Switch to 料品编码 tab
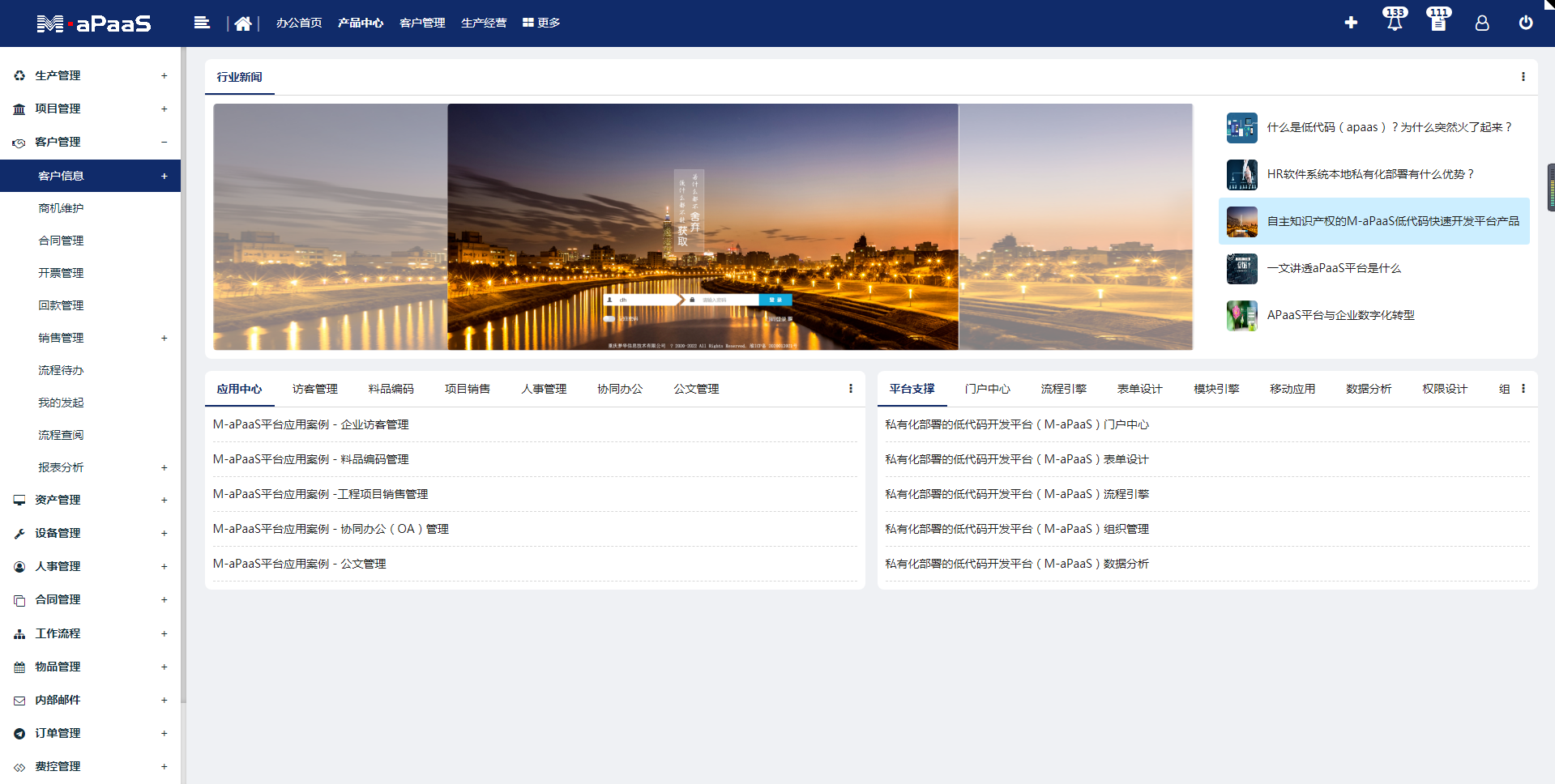The image size is (1555, 784). coord(391,389)
